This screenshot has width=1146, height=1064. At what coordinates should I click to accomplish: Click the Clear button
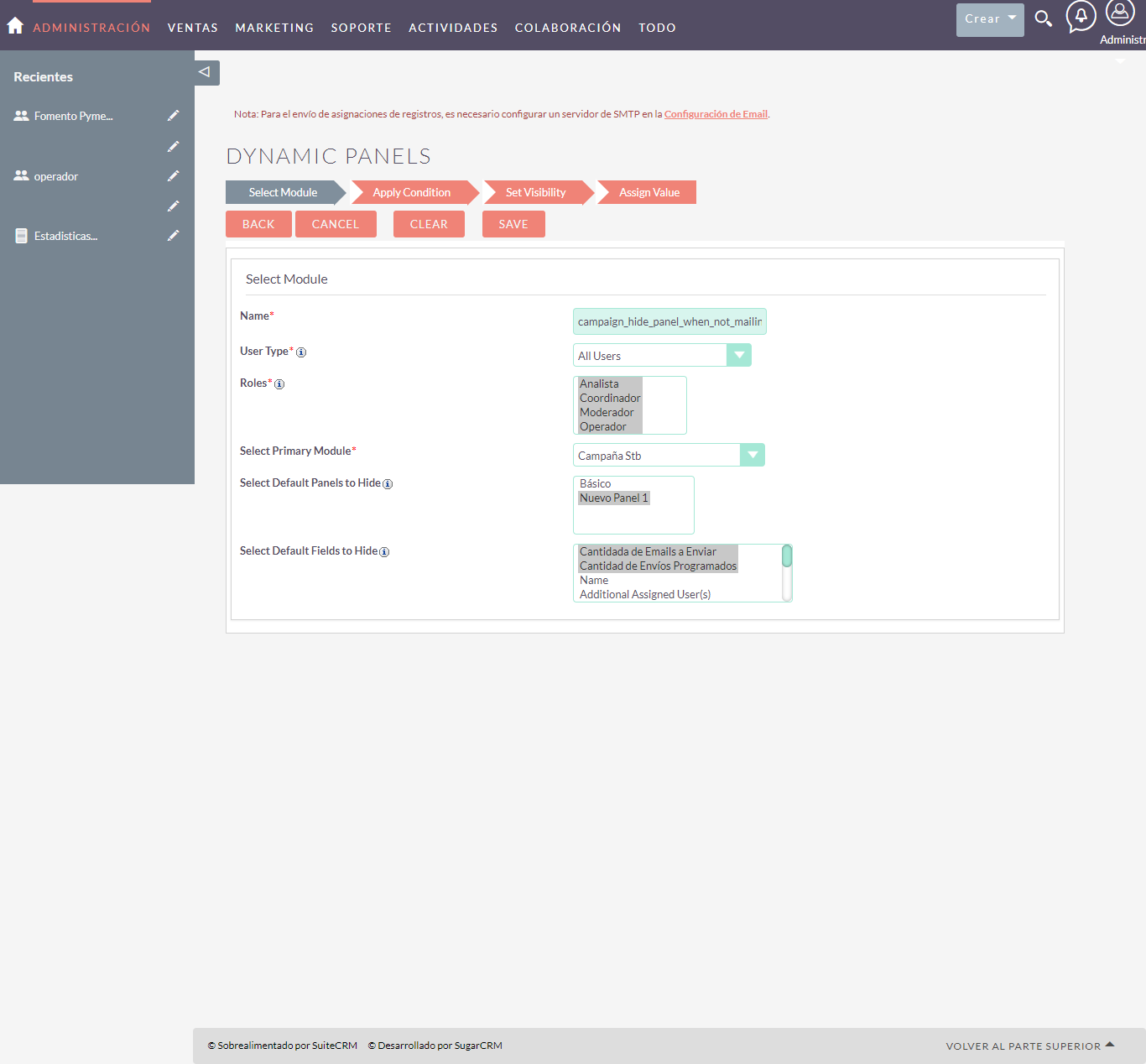[x=429, y=224]
